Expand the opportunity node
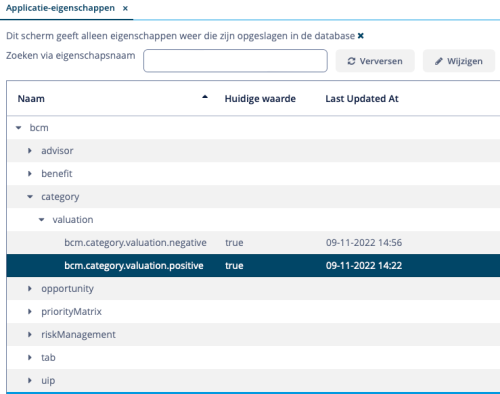500x394 pixels. [x=30, y=289]
